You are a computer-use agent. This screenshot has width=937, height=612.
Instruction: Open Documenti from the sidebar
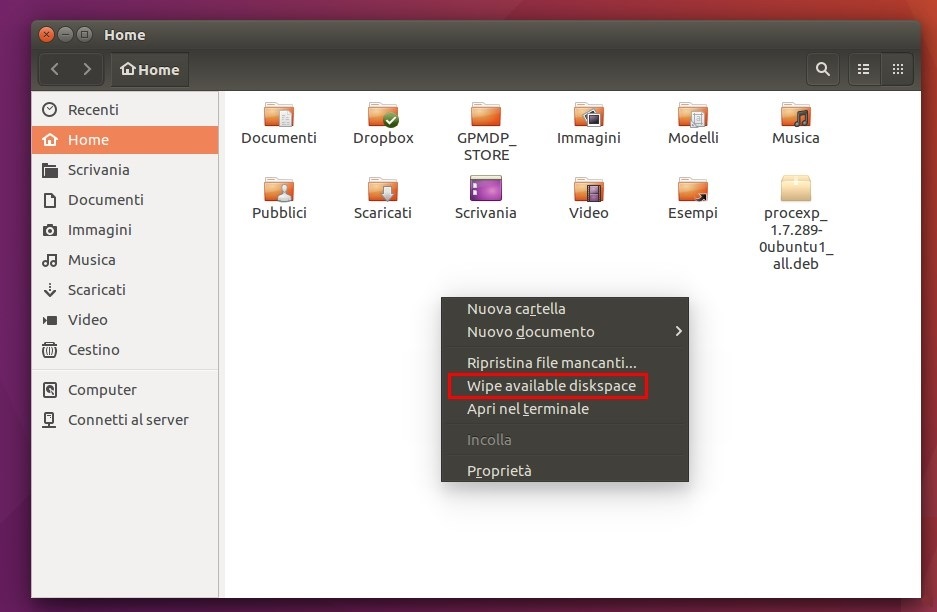tap(125, 200)
